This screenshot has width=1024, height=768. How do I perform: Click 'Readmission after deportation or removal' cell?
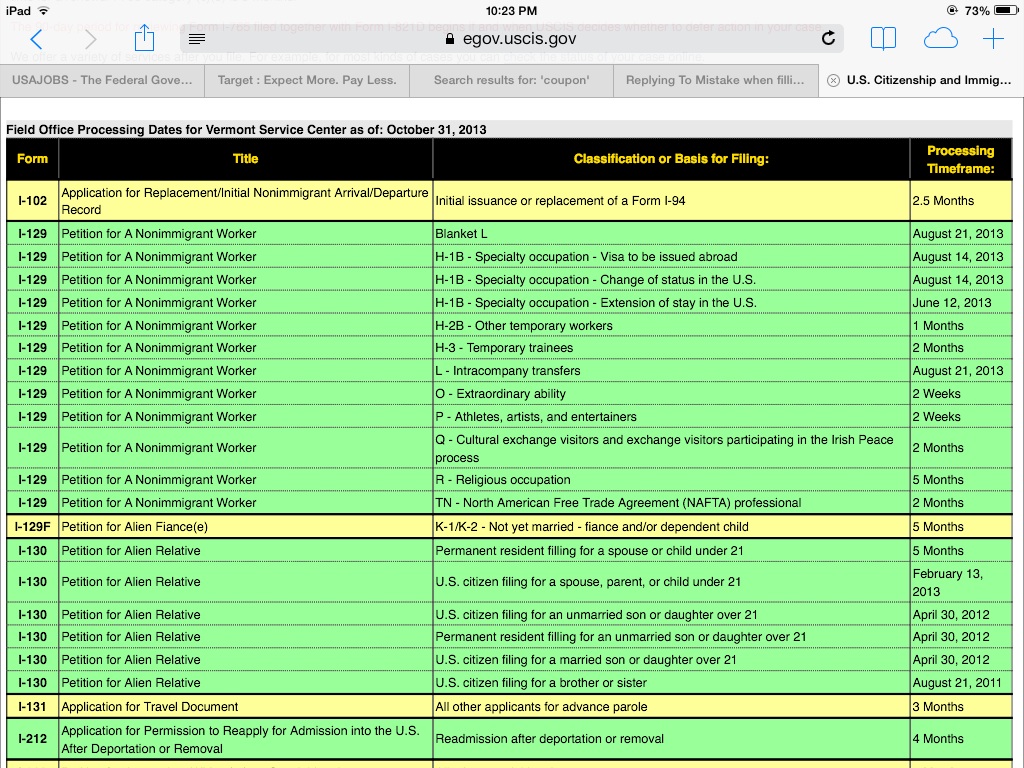tap(671, 739)
